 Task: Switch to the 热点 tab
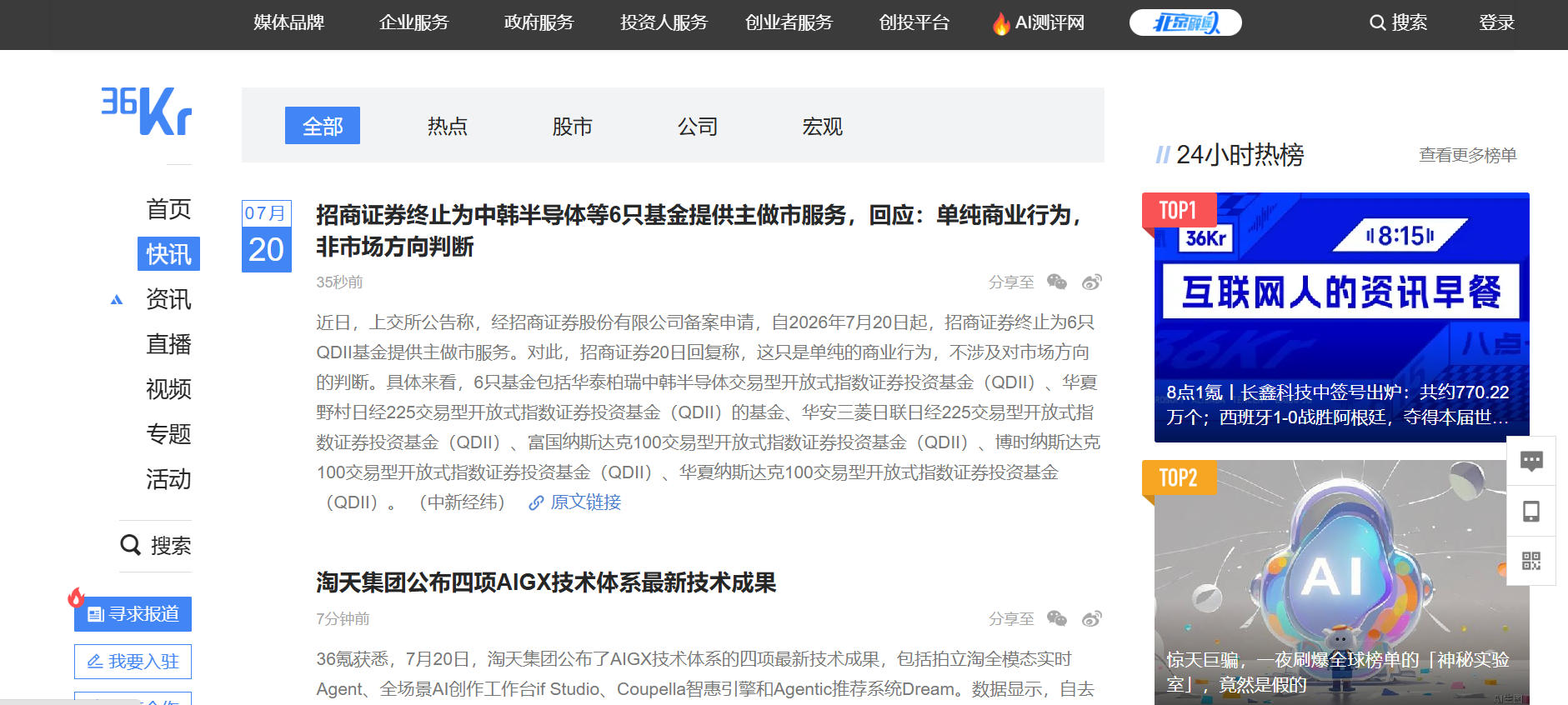(x=448, y=126)
